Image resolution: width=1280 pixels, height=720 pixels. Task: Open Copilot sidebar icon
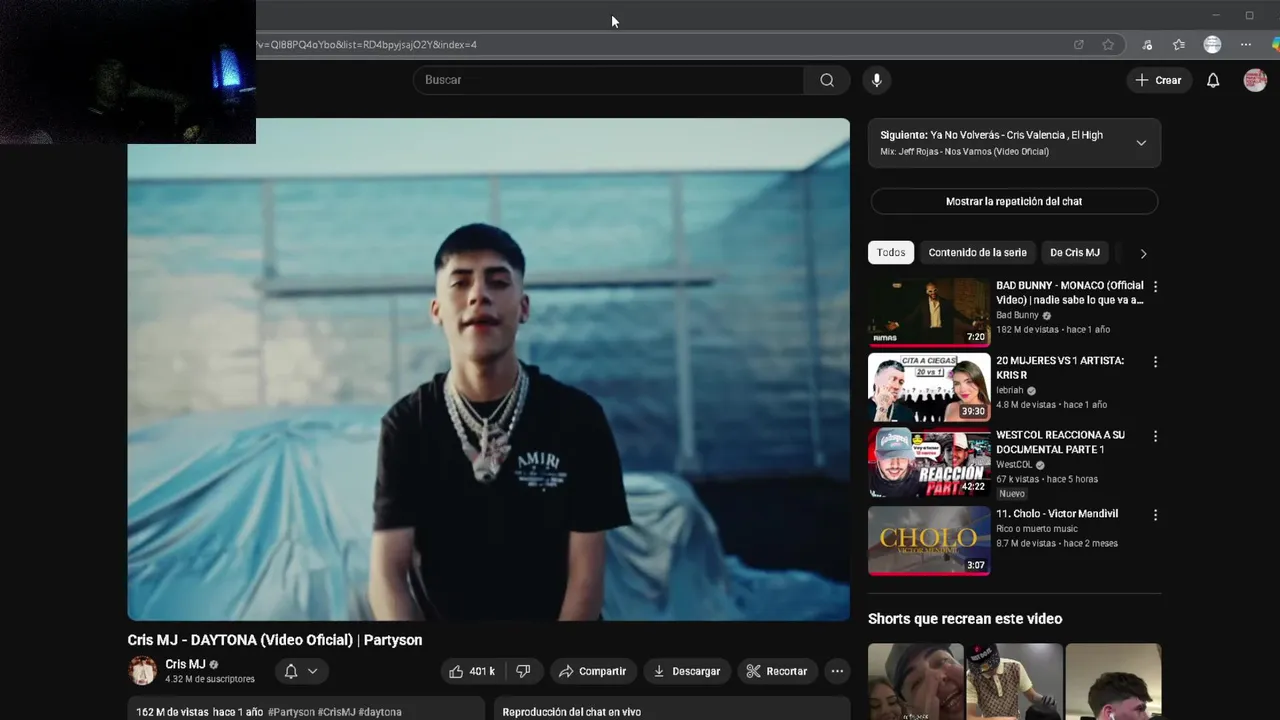[1275, 44]
